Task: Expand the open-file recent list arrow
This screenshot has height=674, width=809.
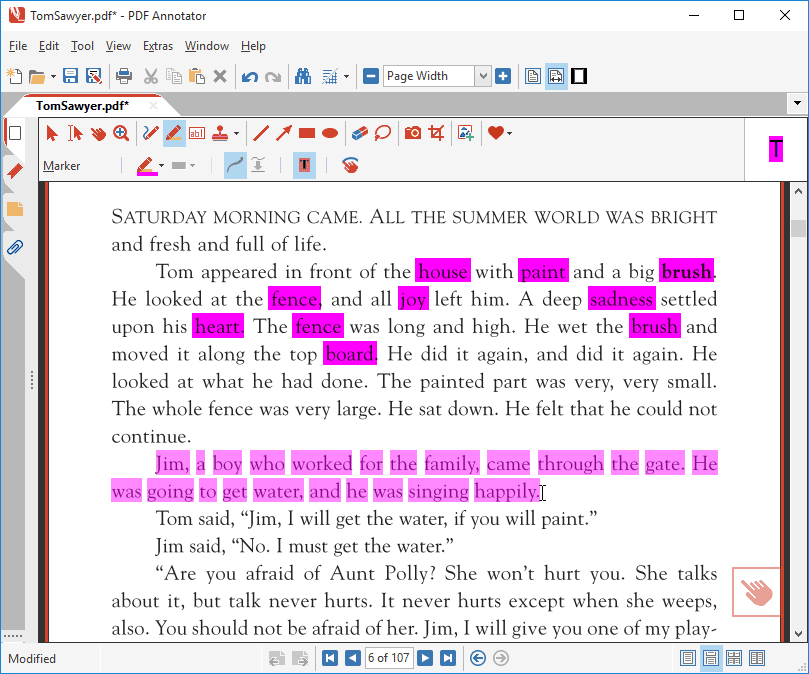Action: tap(53, 76)
